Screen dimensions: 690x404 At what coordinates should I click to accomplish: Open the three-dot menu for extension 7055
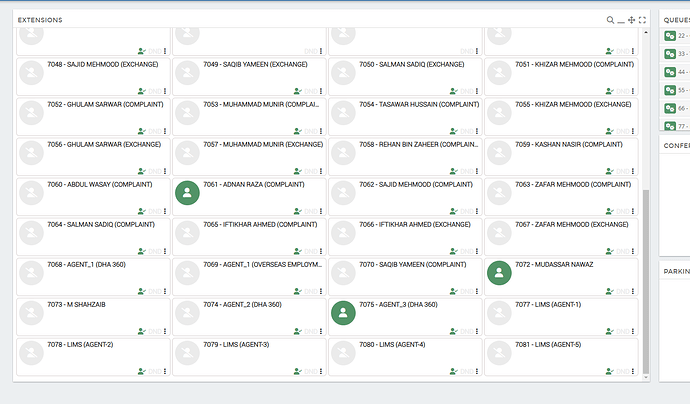click(x=633, y=131)
